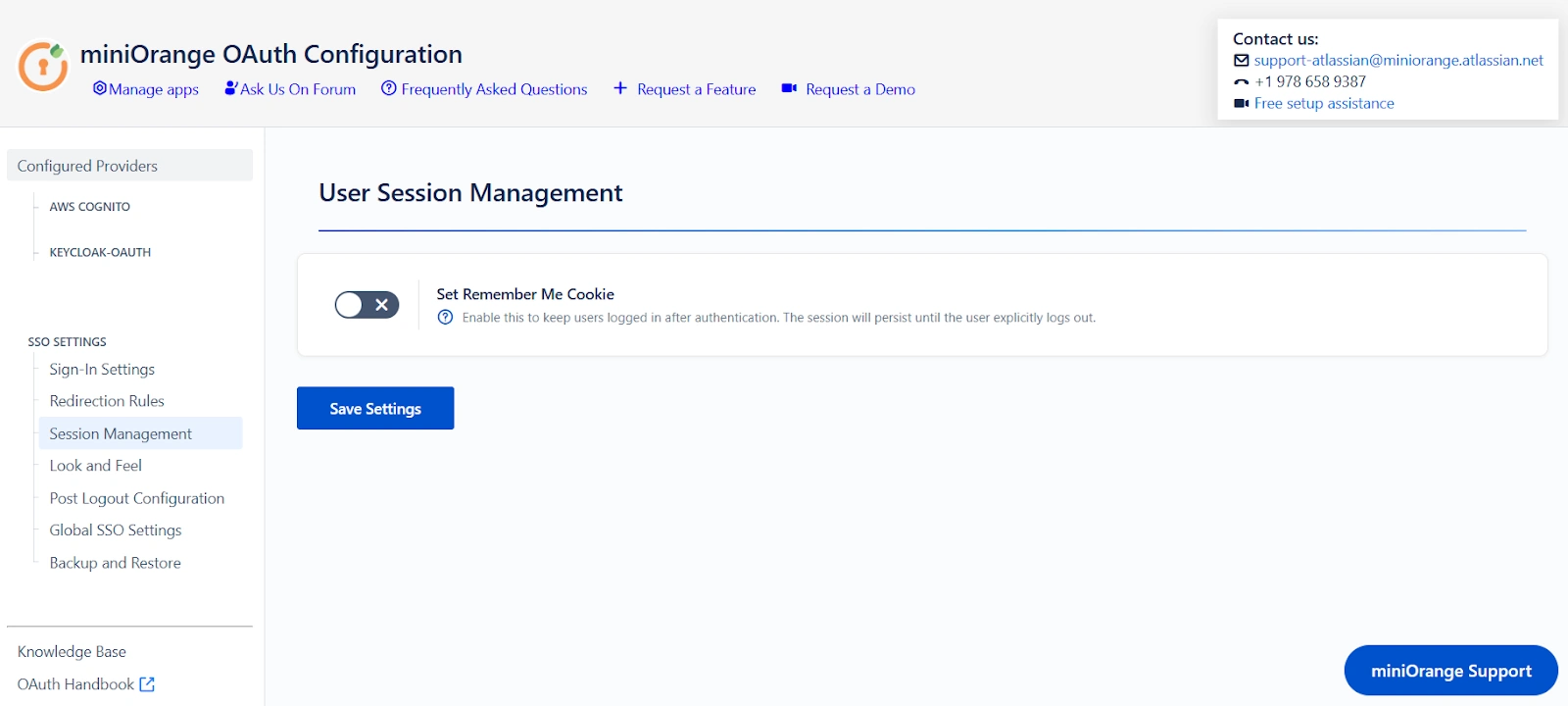Image resolution: width=1568 pixels, height=706 pixels.
Task: Click the external link icon beside OAuth Handbook
Action: click(147, 684)
